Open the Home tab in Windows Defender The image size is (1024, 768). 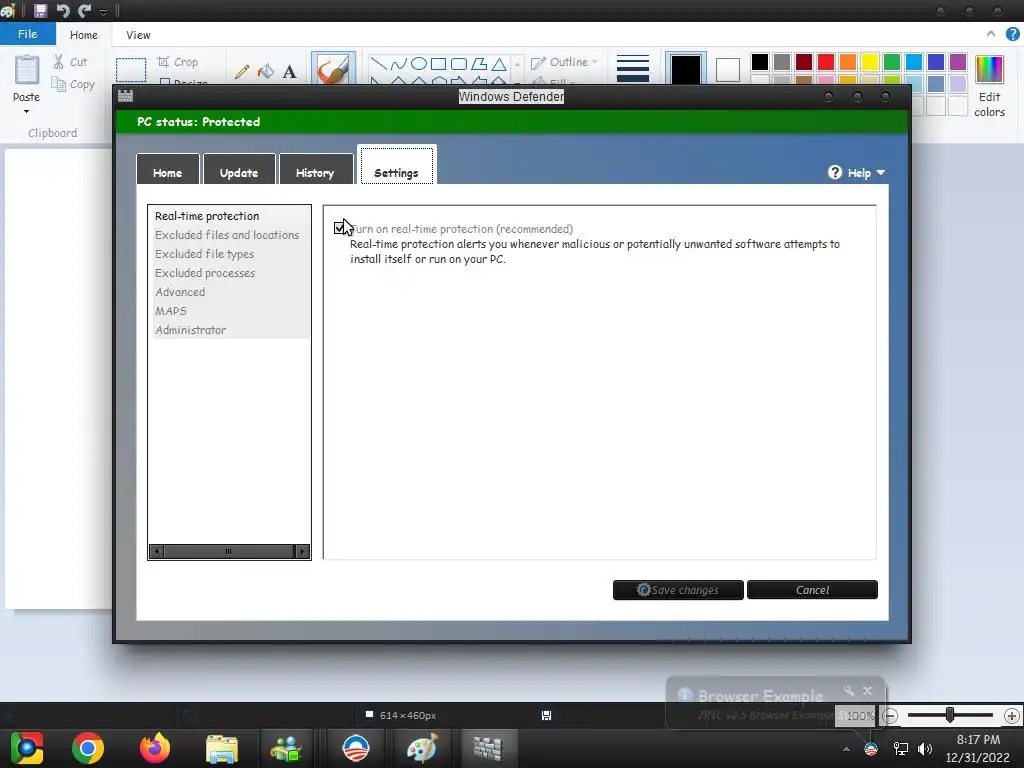click(x=168, y=170)
